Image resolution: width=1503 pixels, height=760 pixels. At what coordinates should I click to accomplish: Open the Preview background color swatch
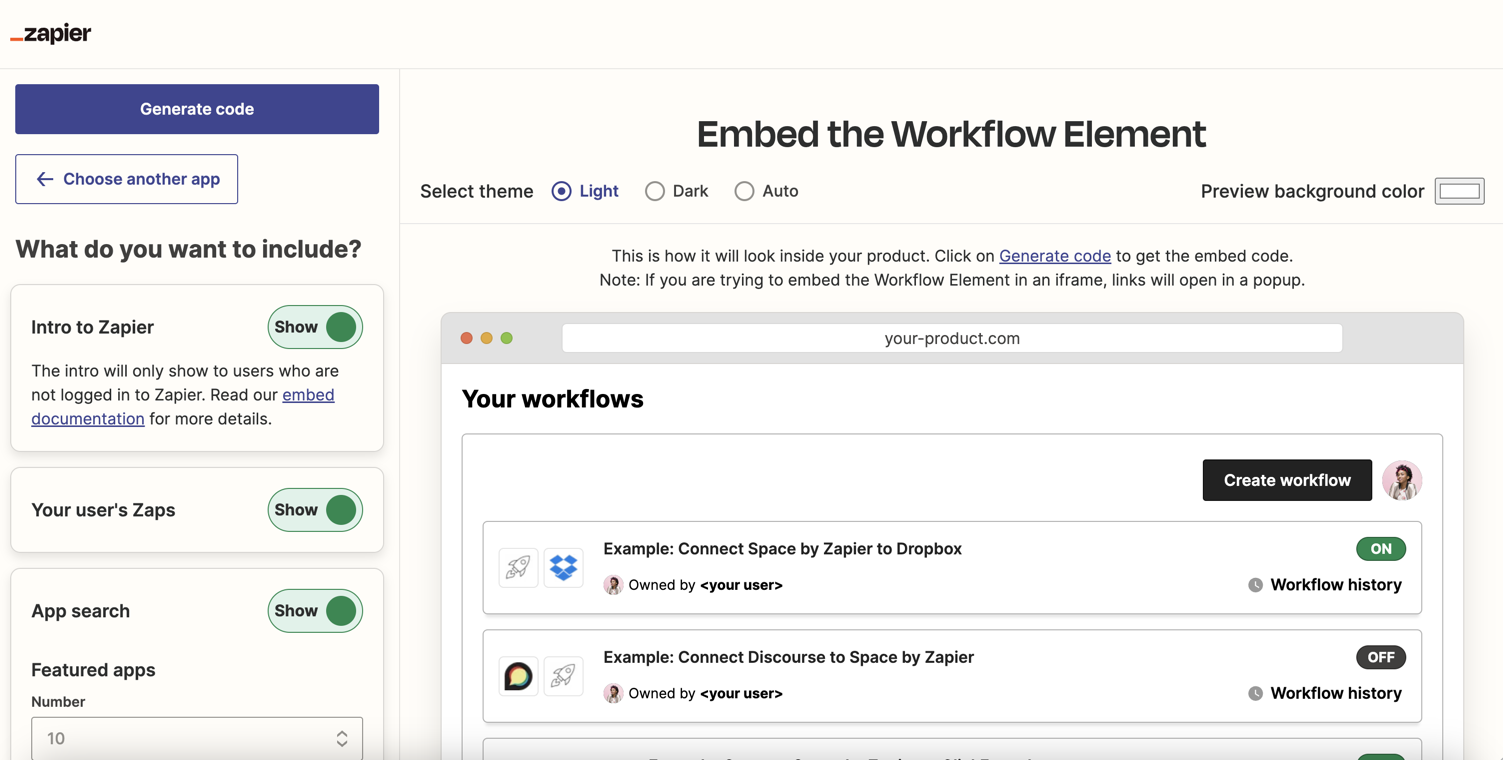(x=1460, y=191)
